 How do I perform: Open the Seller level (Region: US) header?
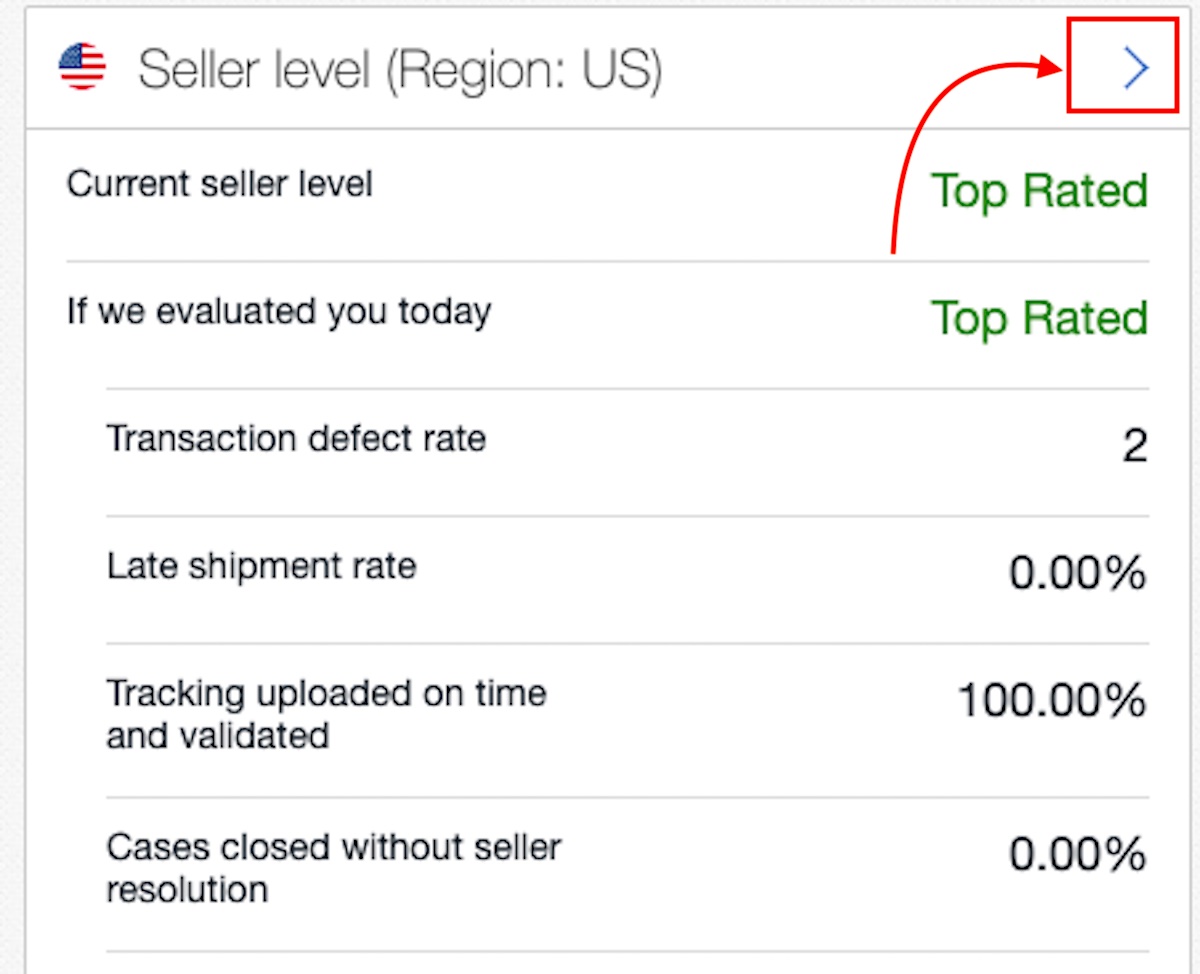click(x=400, y=70)
